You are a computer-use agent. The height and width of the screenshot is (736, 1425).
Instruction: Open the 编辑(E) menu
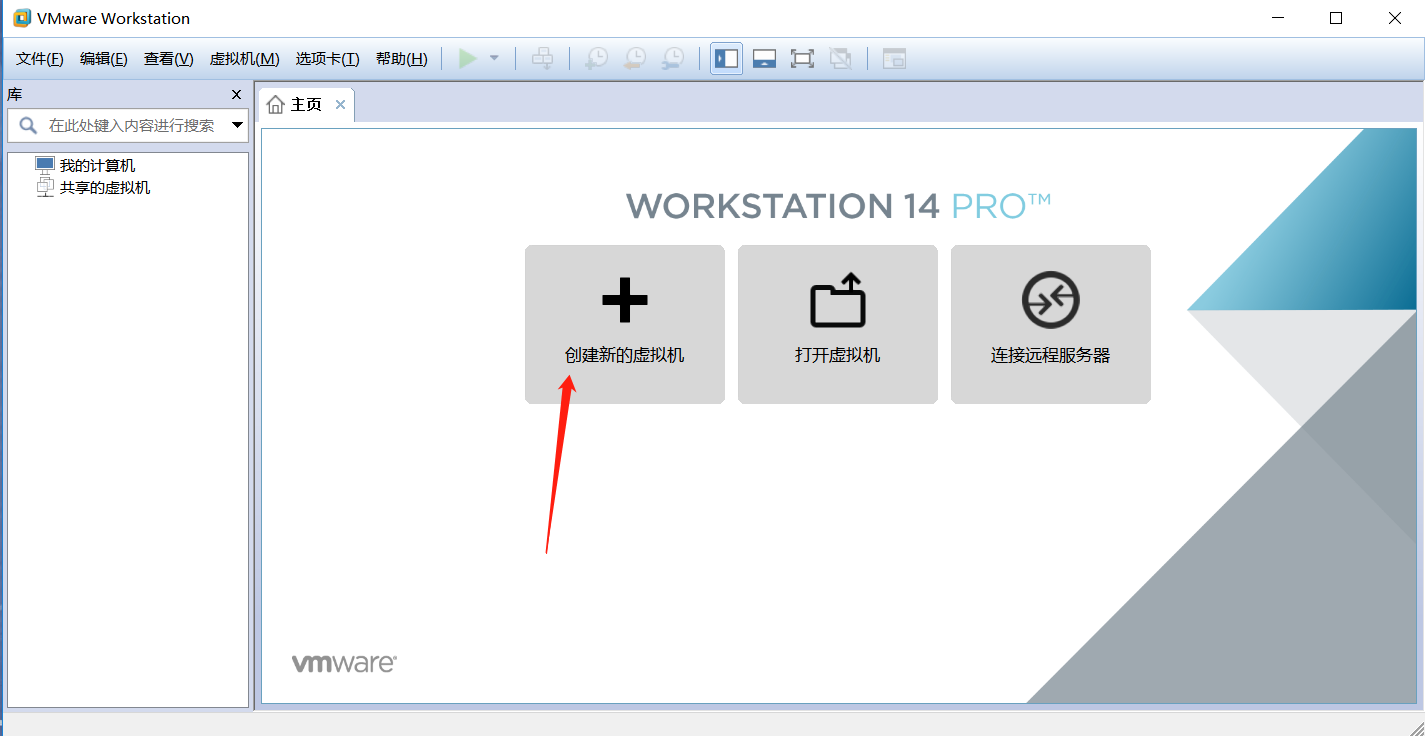104,59
